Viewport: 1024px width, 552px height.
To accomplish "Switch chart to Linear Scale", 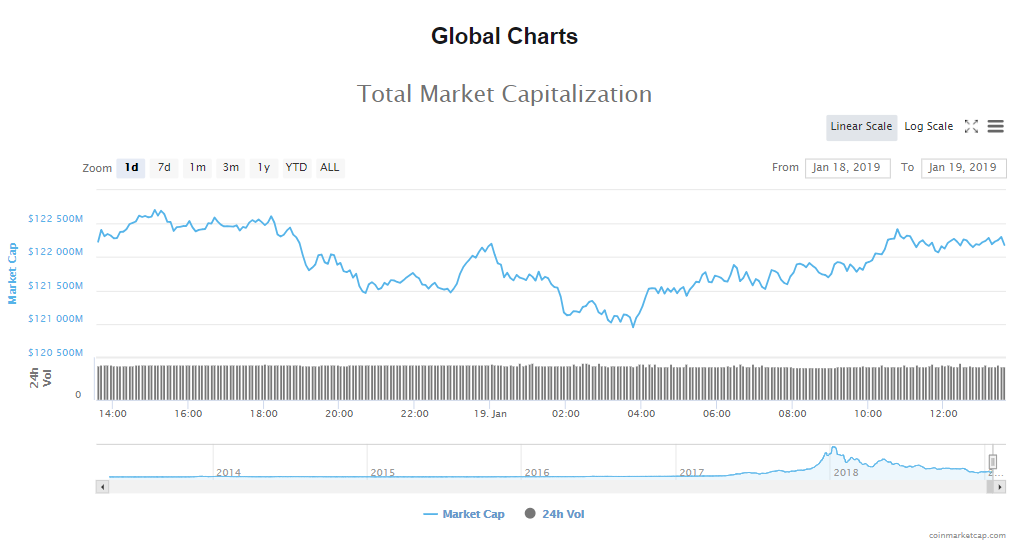I will 861,127.
